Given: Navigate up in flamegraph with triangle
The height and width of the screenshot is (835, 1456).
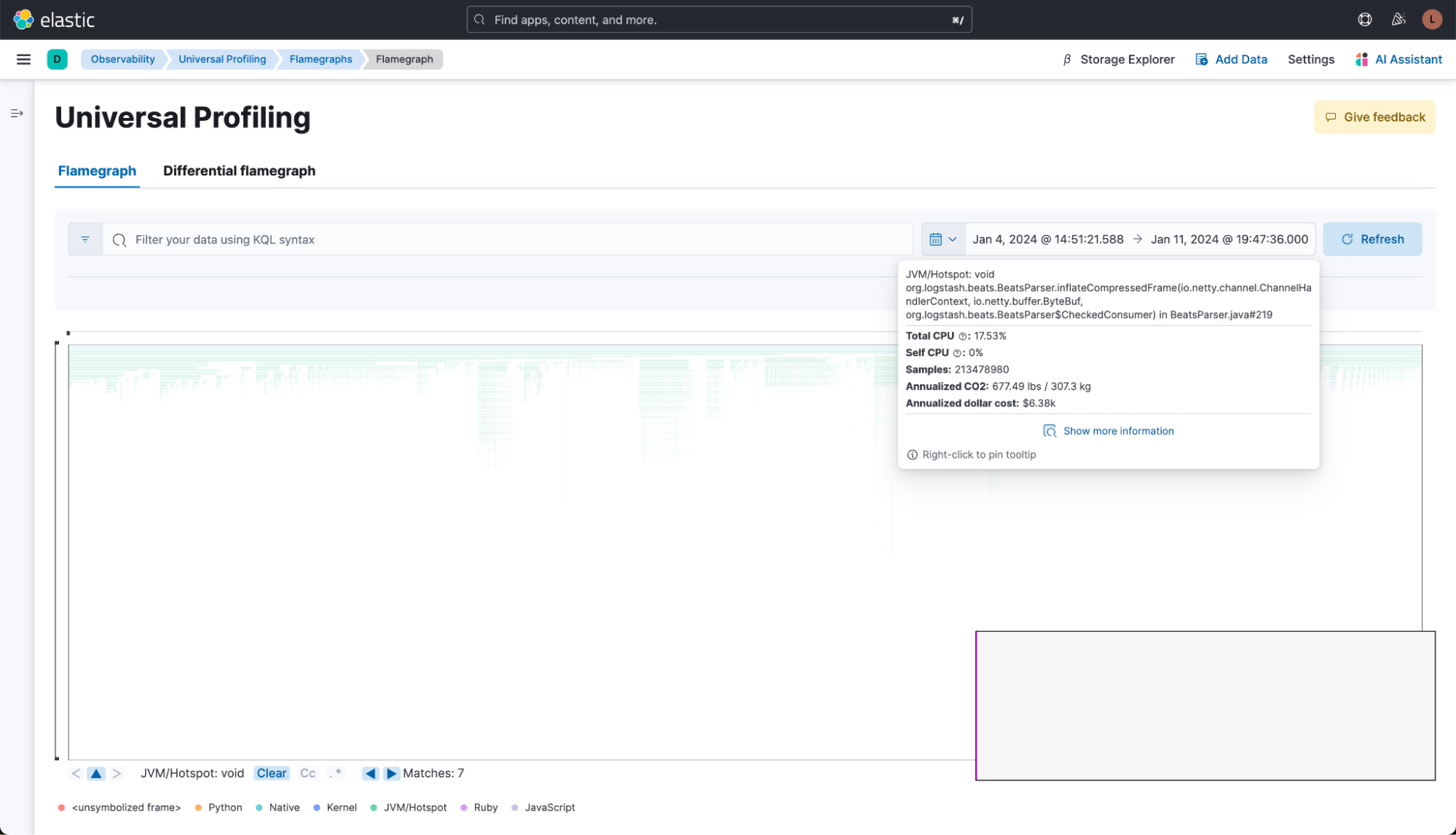Looking at the screenshot, I should click(x=96, y=773).
